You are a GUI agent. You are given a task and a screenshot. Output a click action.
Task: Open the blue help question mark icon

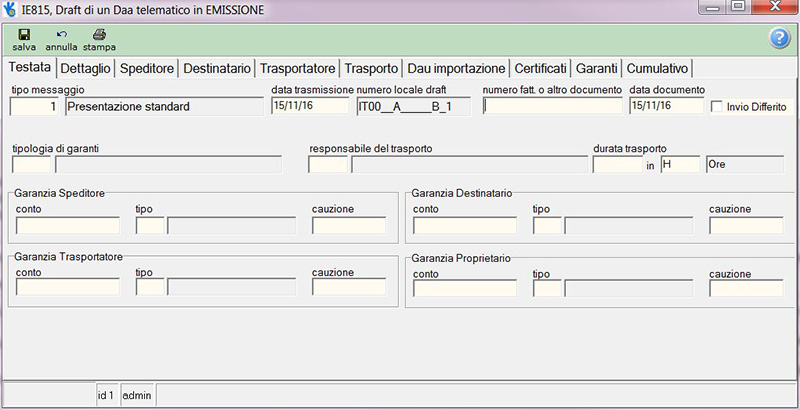pos(779,39)
